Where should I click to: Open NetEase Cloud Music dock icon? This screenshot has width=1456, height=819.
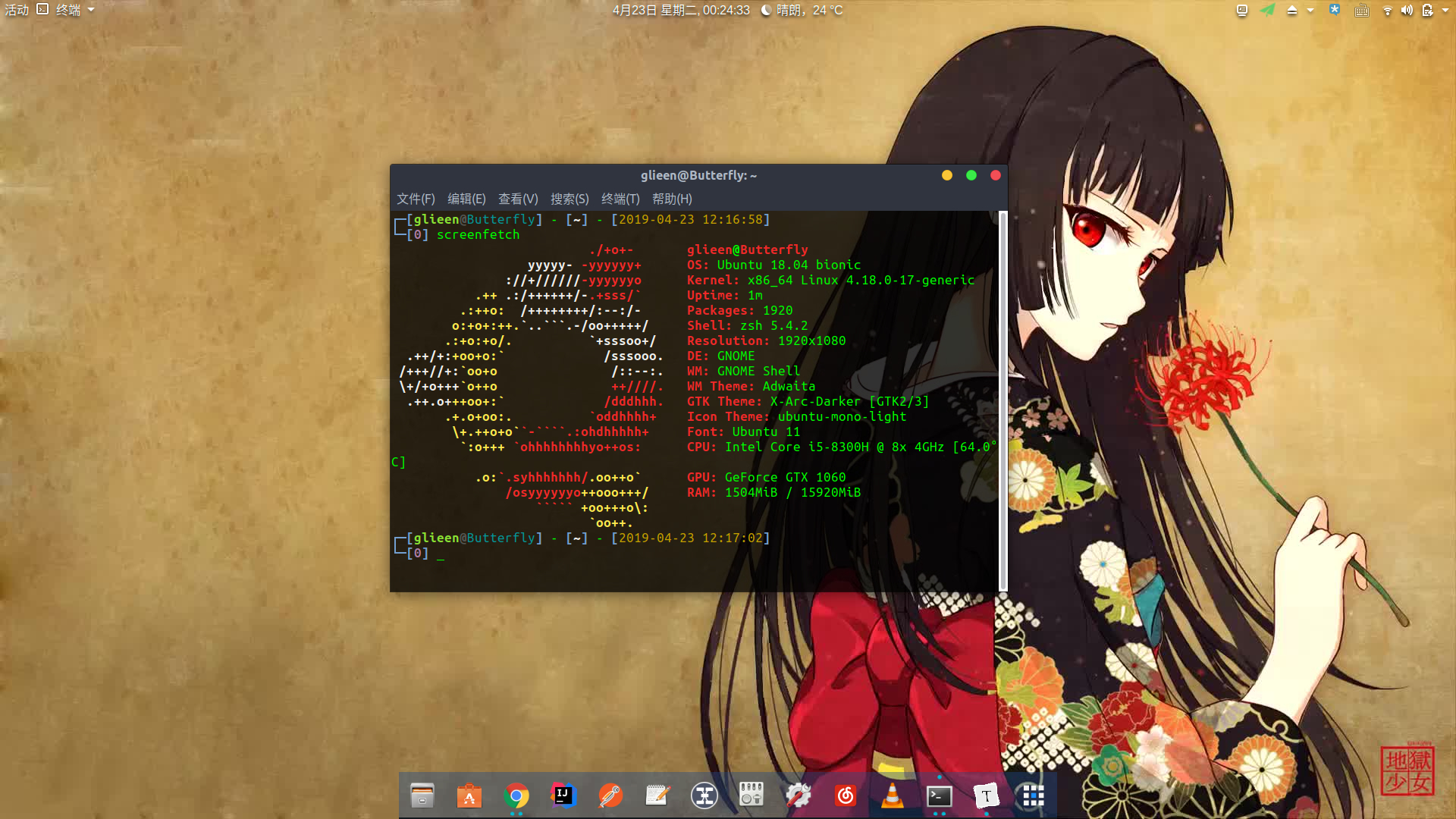point(846,795)
